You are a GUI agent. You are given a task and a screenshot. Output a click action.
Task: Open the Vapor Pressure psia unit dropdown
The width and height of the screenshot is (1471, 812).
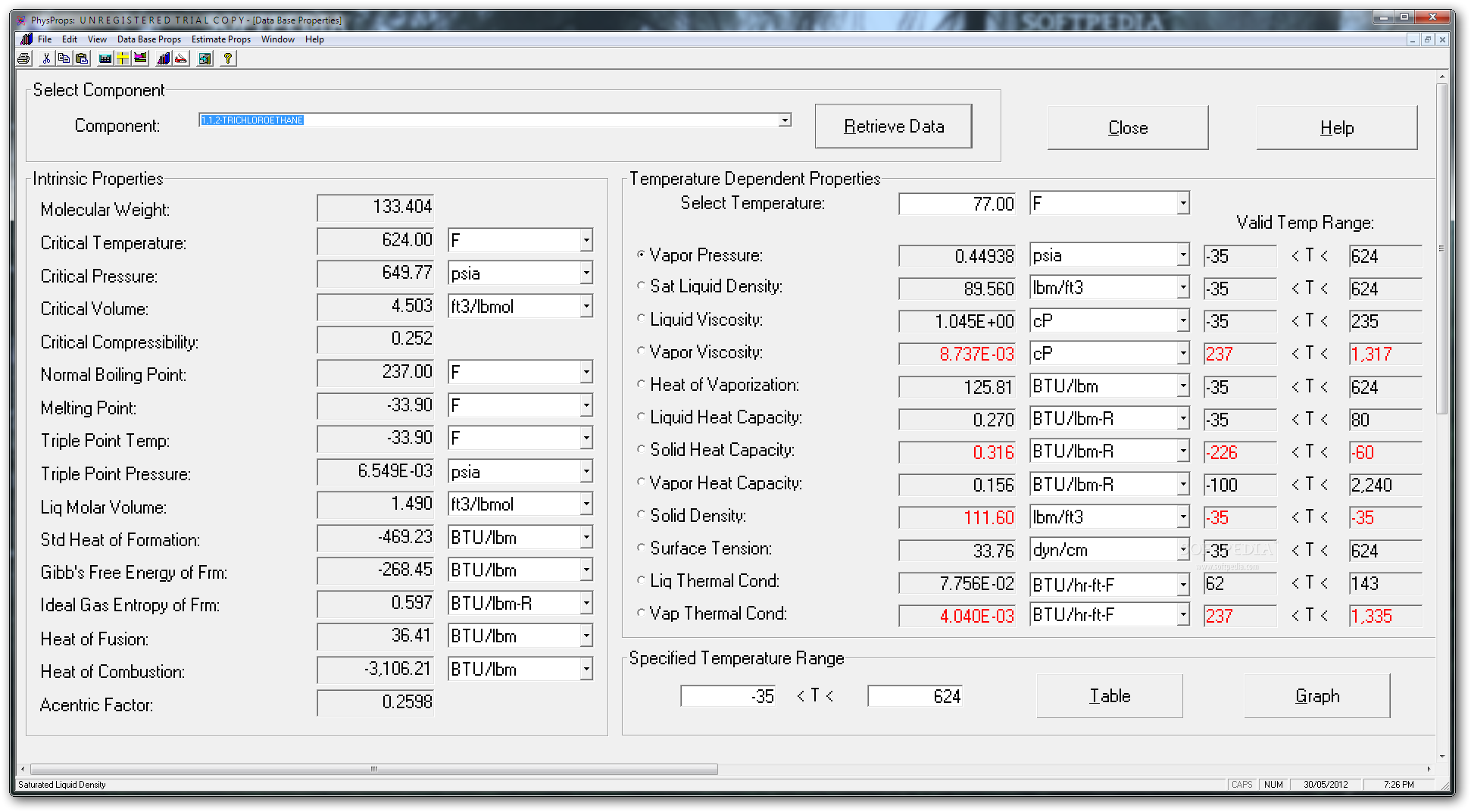(x=1182, y=256)
